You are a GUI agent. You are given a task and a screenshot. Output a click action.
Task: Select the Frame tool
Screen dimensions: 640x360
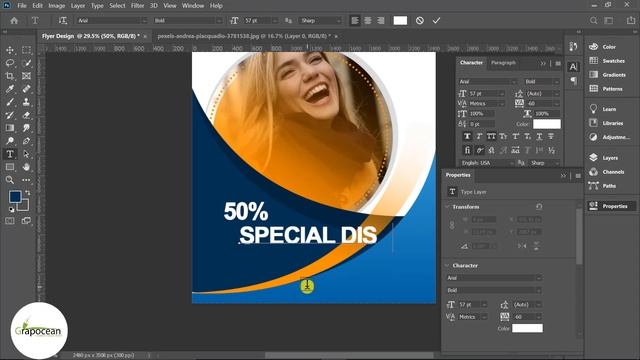(x=27, y=76)
